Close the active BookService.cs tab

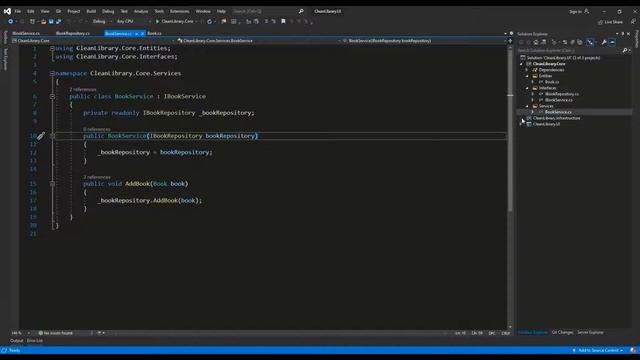click(142, 33)
